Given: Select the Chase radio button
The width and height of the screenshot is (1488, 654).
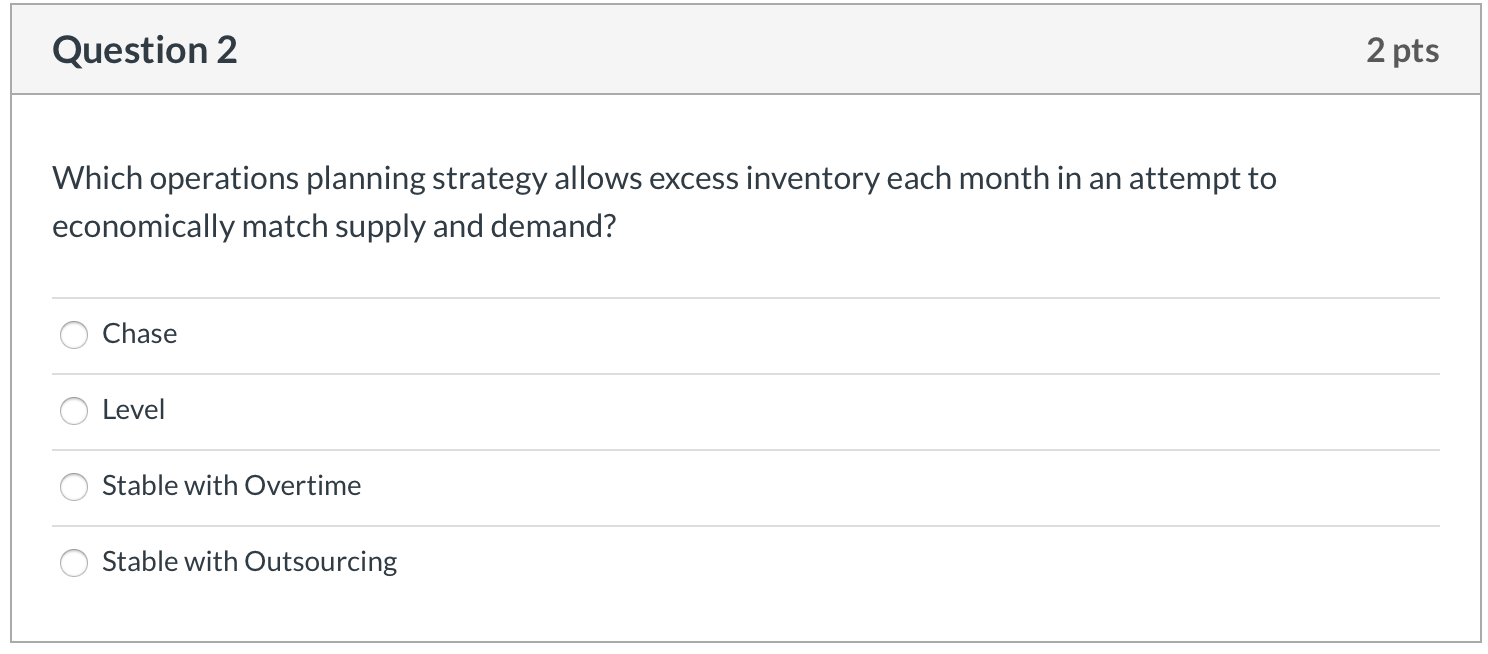Looking at the screenshot, I should [x=74, y=335].
